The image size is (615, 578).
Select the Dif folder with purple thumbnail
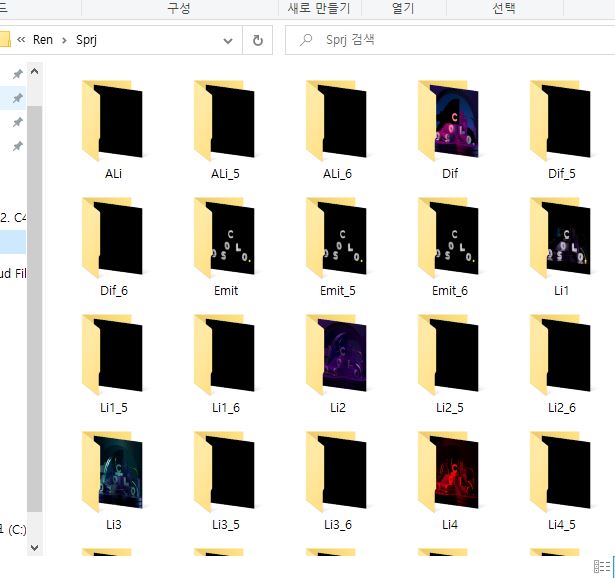(449, 124)
